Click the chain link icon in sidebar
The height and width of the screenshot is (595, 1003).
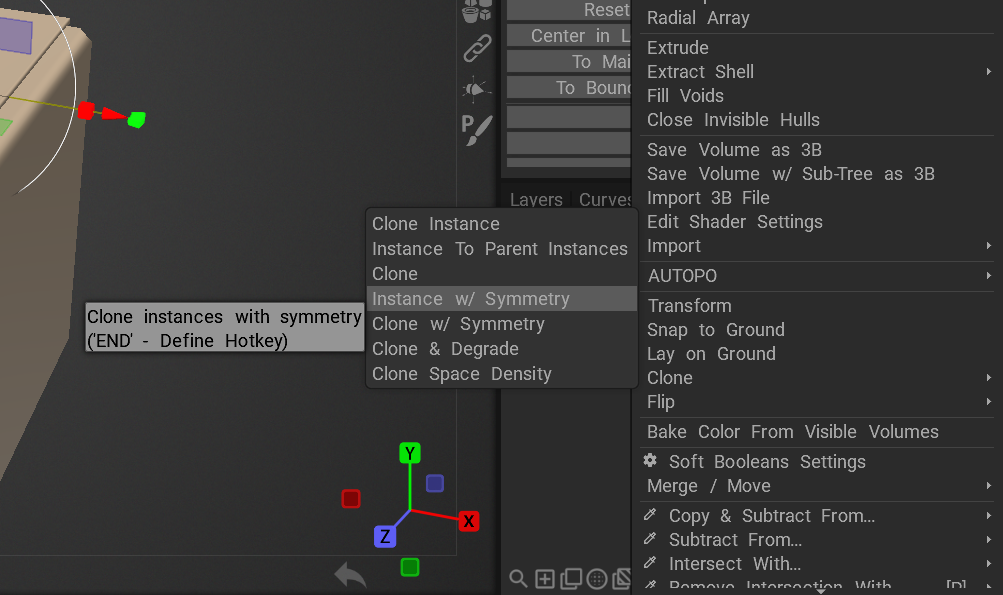click(478, 47)
